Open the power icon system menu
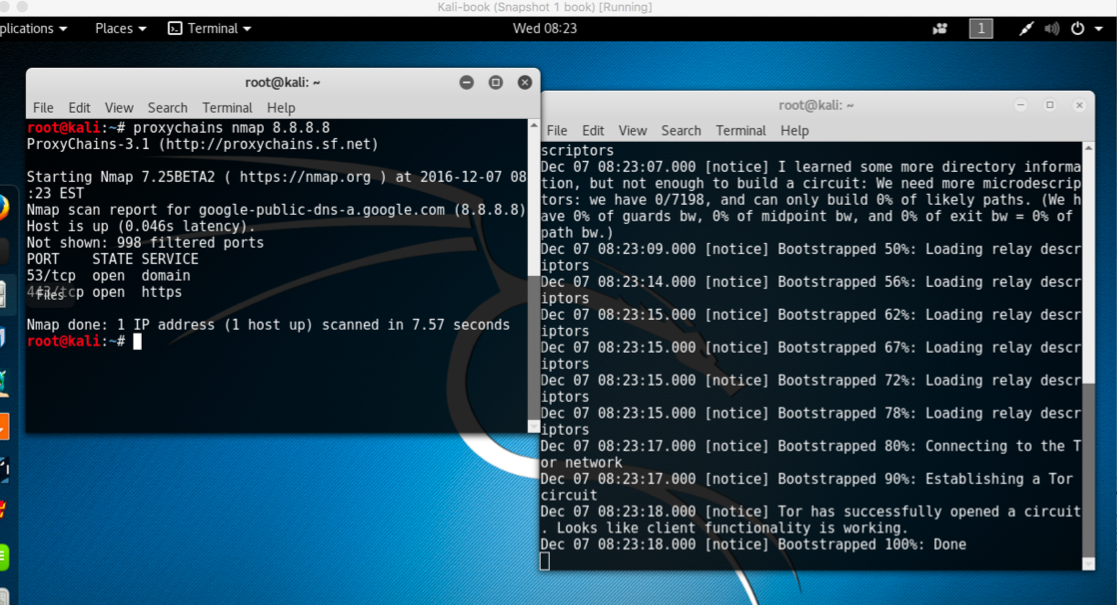Image resolution: width=1117 pixels, height=605 pixels. (1078, 29)
